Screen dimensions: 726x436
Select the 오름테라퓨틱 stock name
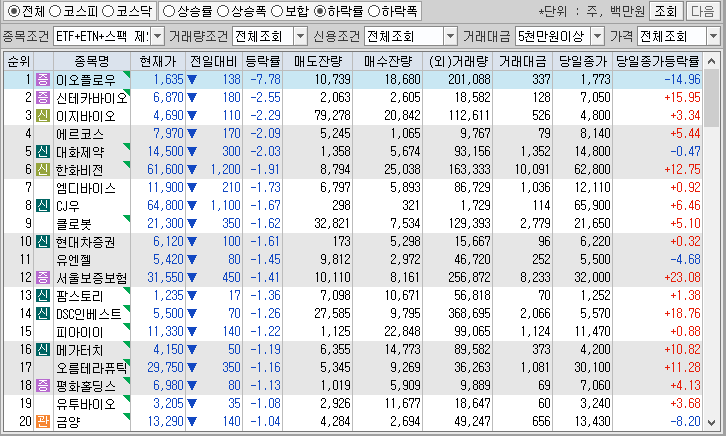[92, 367]
